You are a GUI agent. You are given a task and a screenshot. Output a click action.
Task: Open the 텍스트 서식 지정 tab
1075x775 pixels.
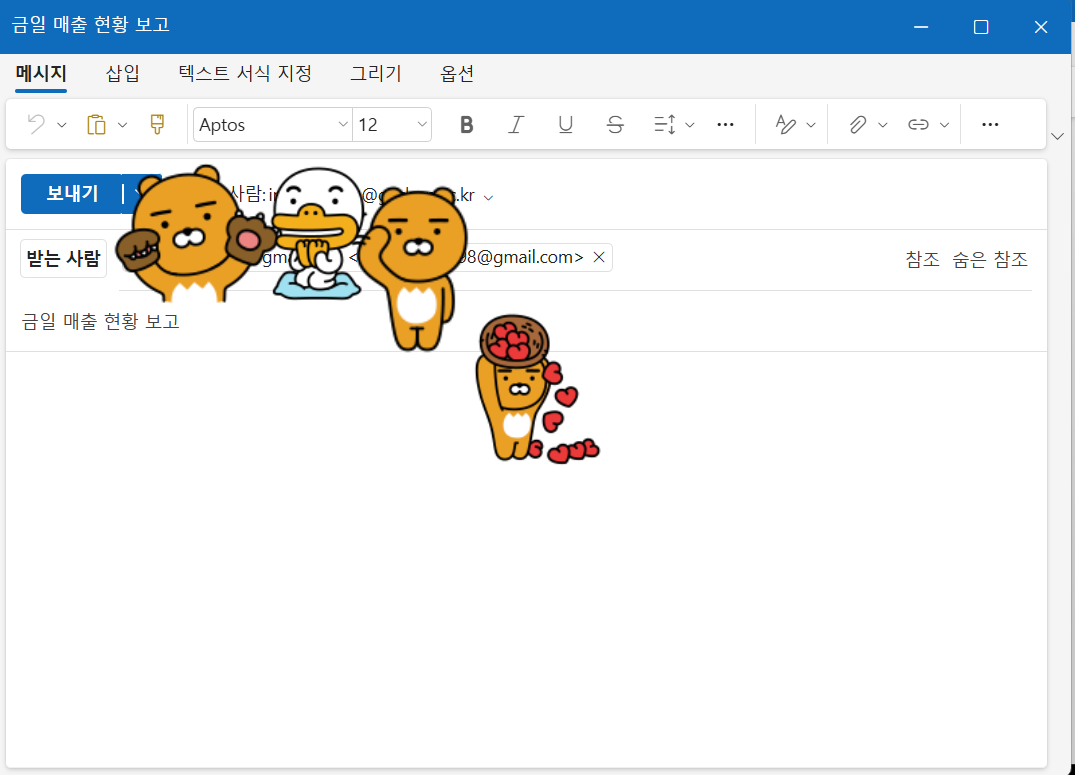[245, 73]
